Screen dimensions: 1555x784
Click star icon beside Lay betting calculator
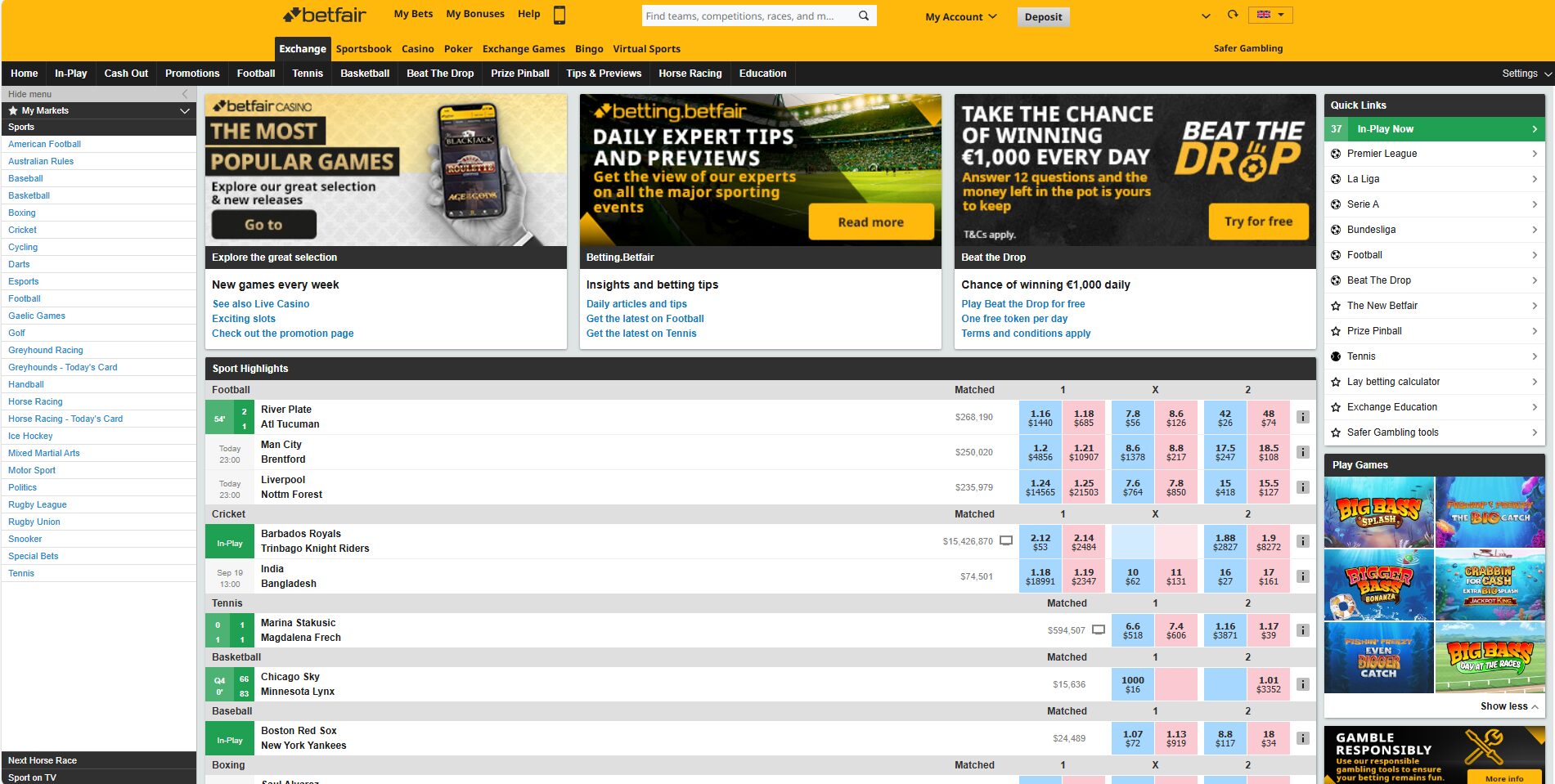click(1336, 382)
